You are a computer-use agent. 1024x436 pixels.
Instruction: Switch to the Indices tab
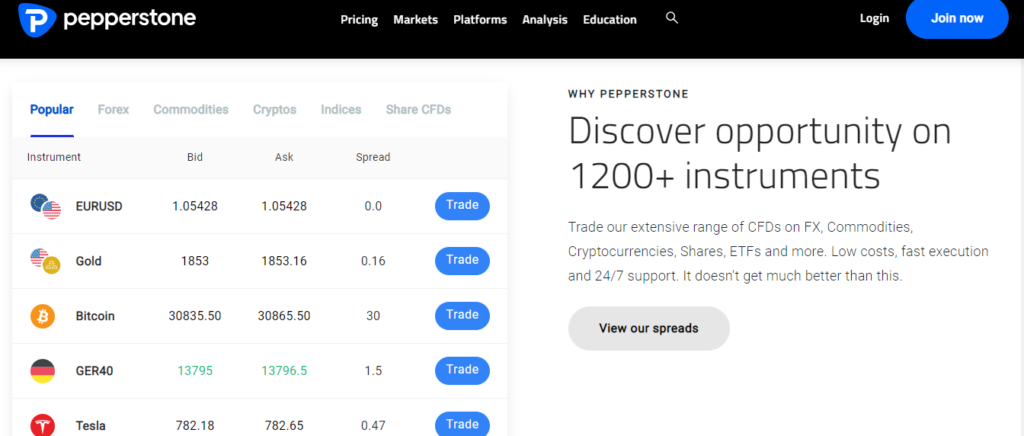point(341,110)
